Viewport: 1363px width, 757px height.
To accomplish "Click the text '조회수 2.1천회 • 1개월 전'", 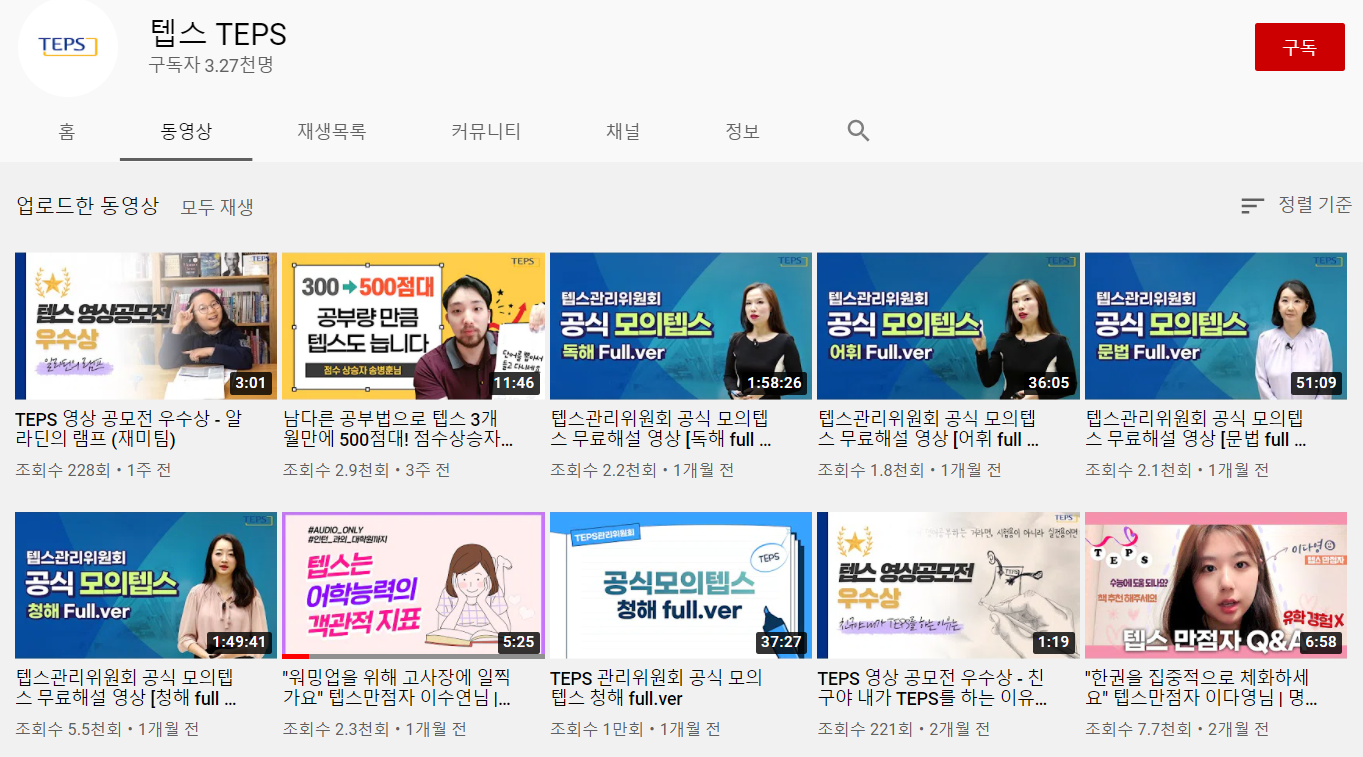I will tap(1177, 470).
